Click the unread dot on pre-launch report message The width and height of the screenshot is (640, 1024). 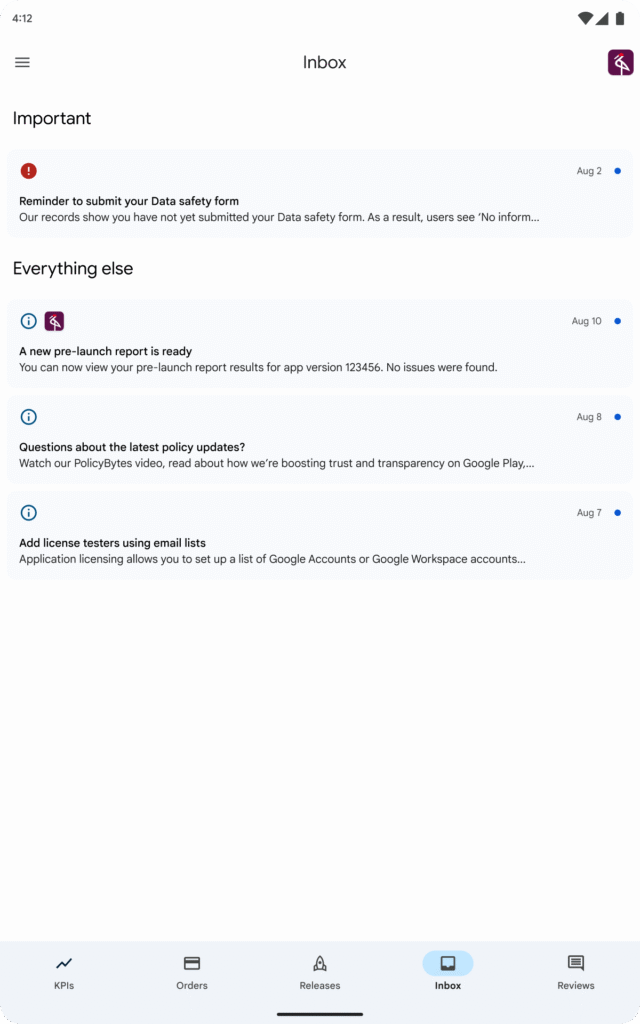coord(617,320)
